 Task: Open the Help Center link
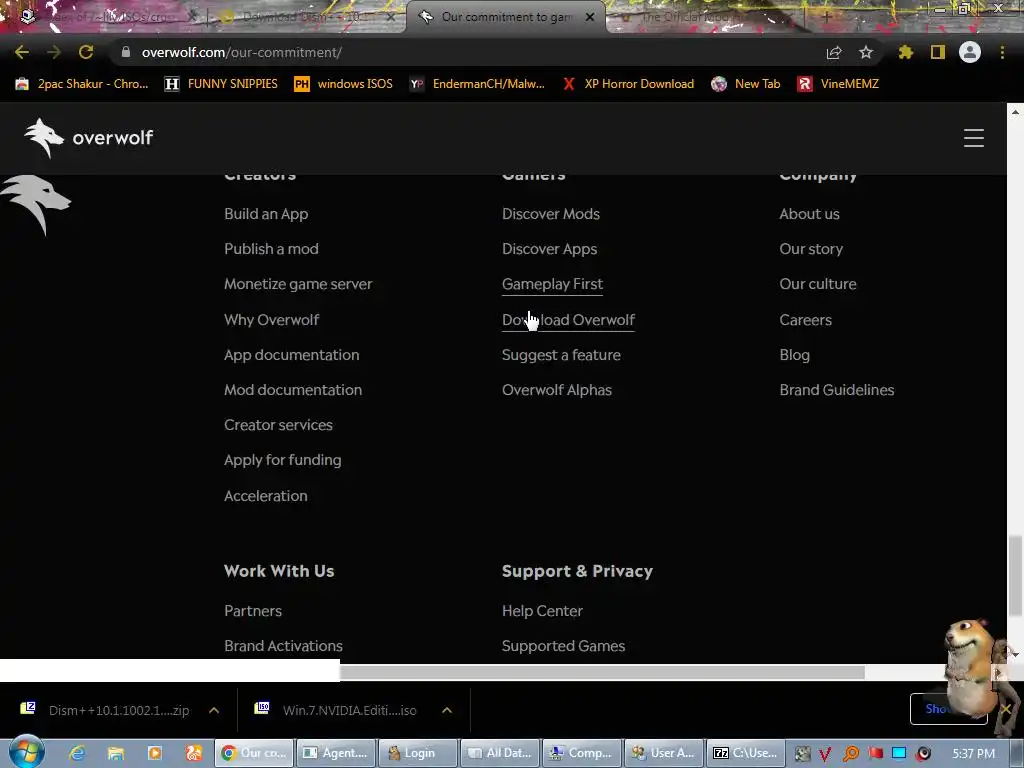tap(542, 611)
